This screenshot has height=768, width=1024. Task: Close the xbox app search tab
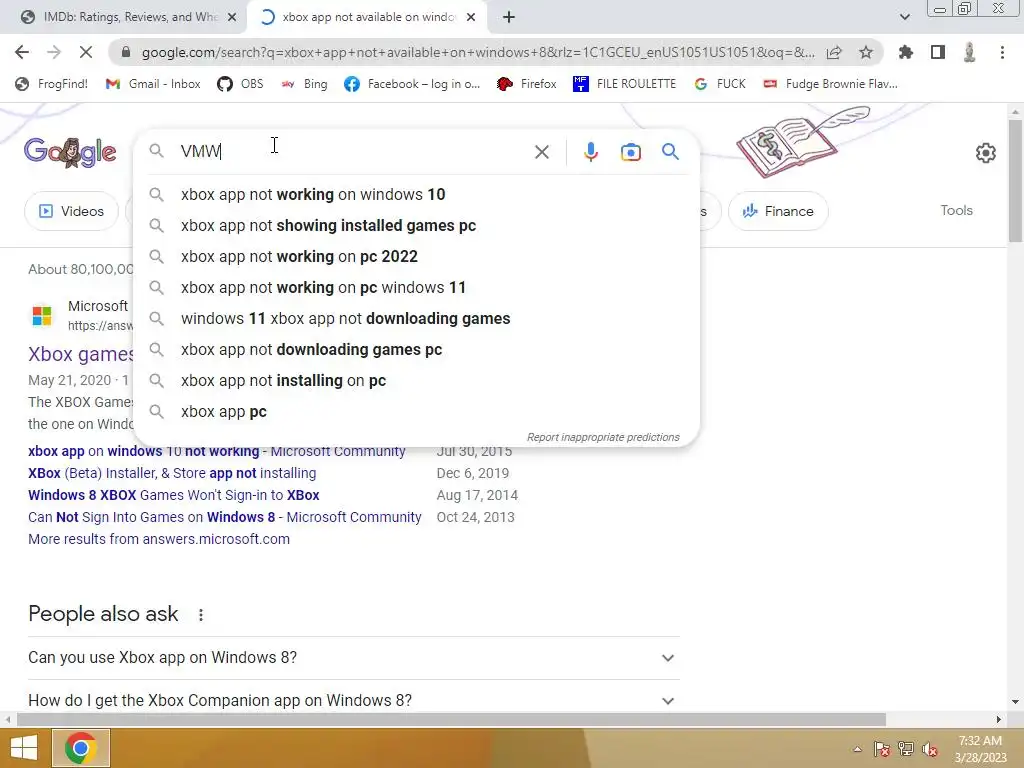(471, 17)
